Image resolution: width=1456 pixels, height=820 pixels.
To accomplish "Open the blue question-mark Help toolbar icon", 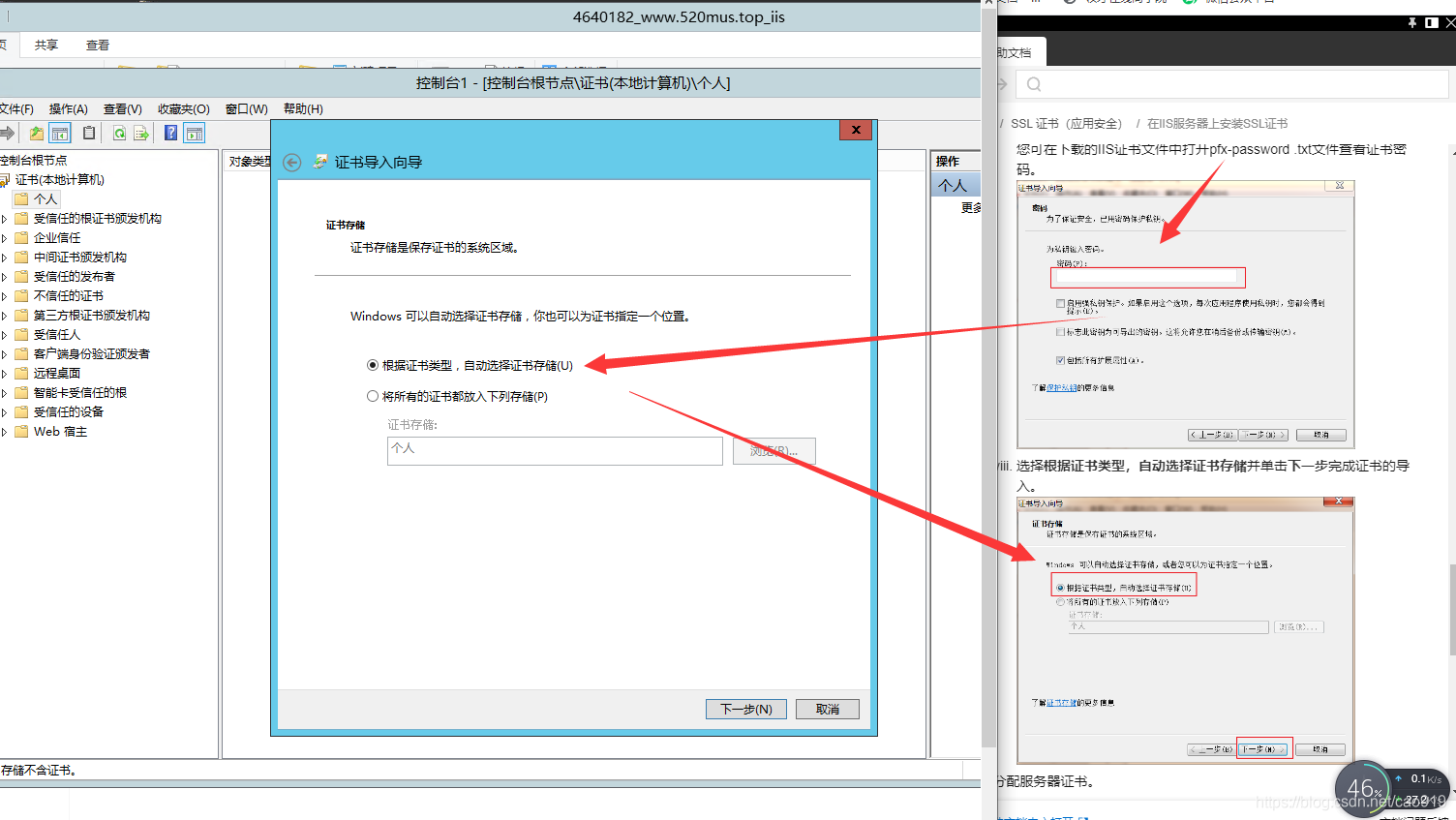I will (x=171, y=134).
